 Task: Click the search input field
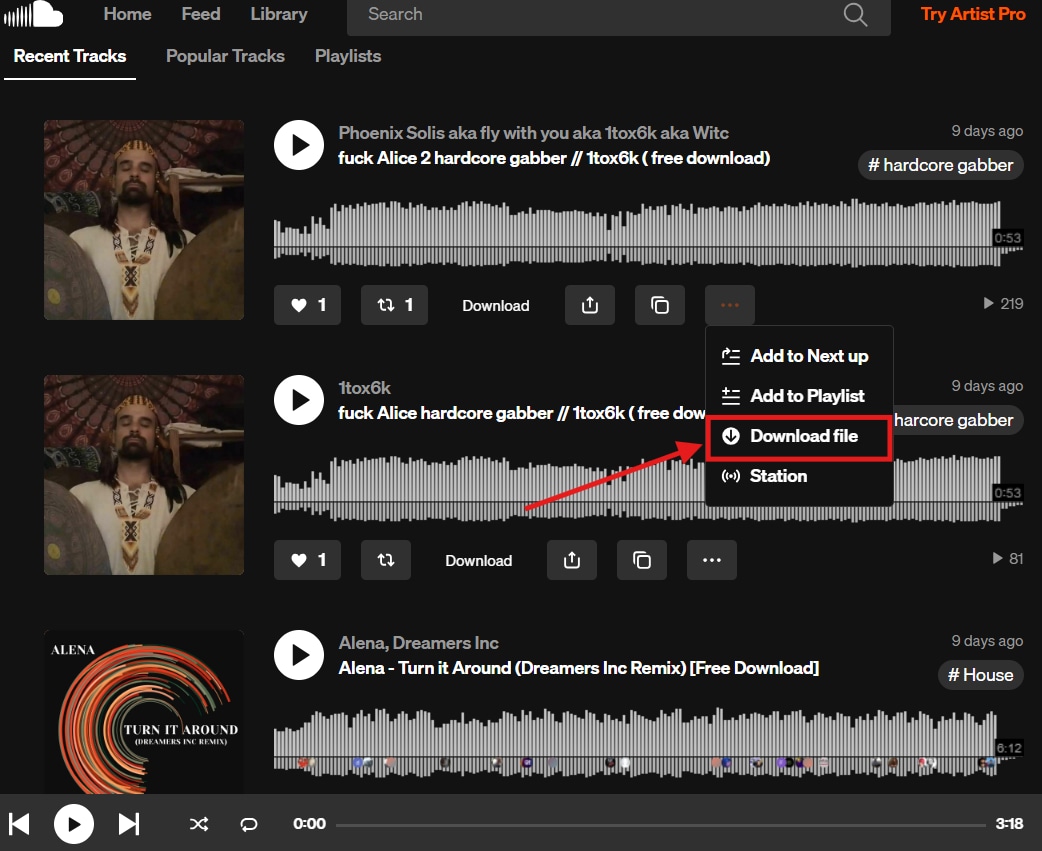(x=600, y=14)
